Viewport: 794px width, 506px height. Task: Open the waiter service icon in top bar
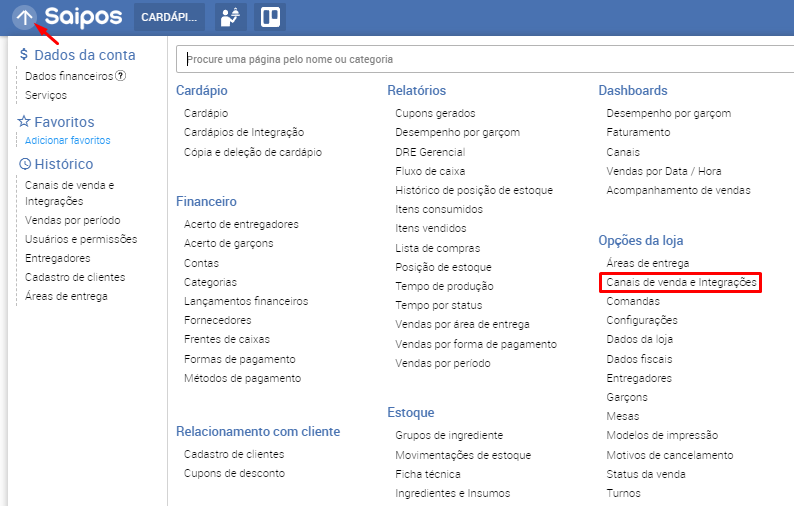[230, 17]
